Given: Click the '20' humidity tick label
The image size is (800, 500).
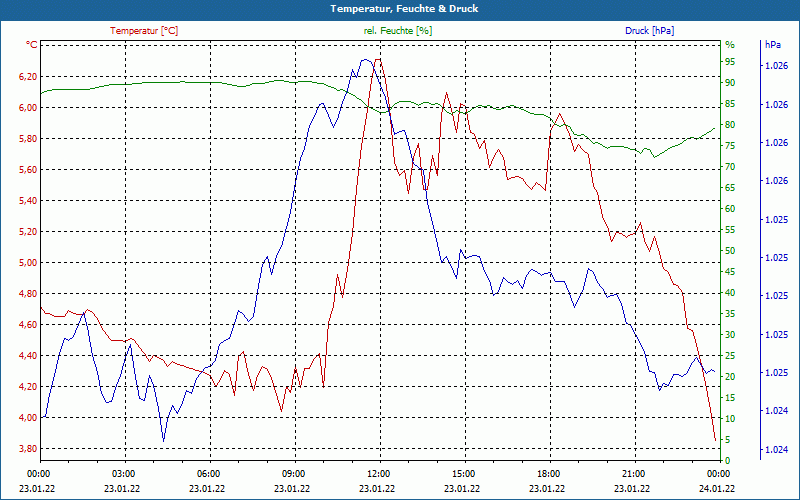Looking at the screenshot, I should coord(730,377).
